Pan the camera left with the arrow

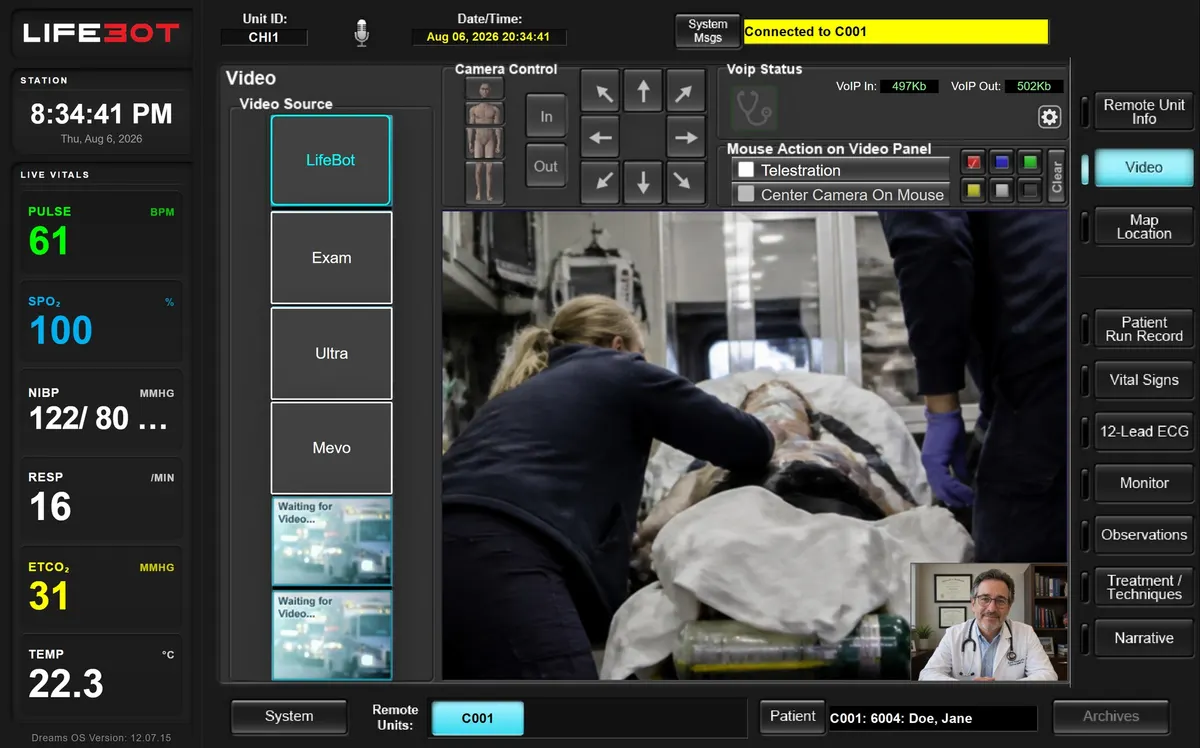point(600,137)
